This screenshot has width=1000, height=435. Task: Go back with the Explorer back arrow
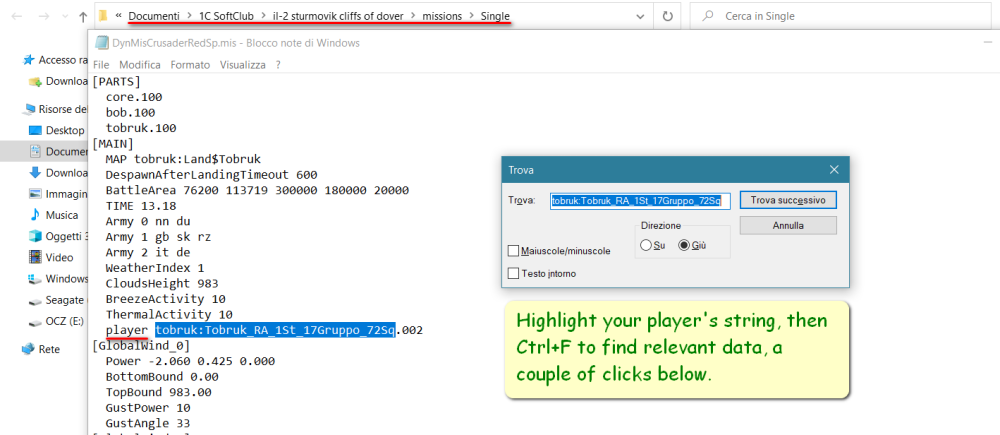[x=17, y=17]
